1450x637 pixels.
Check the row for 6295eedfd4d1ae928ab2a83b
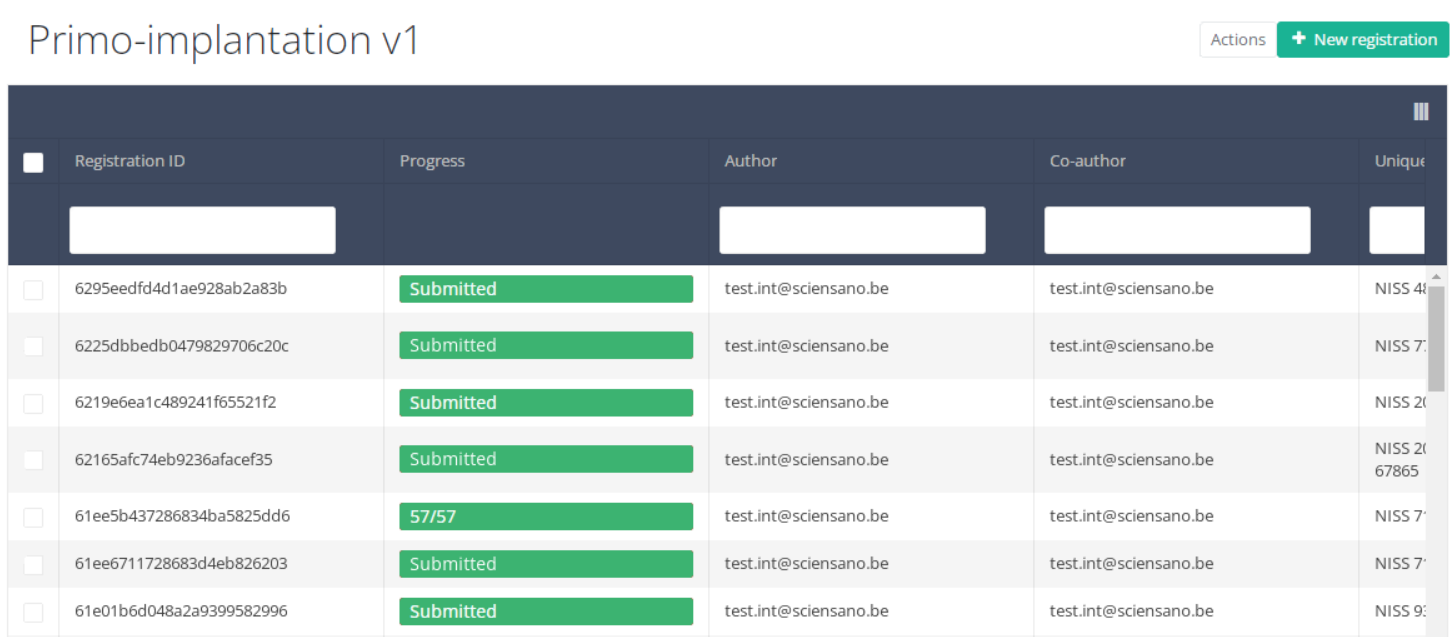pos(33,290)
